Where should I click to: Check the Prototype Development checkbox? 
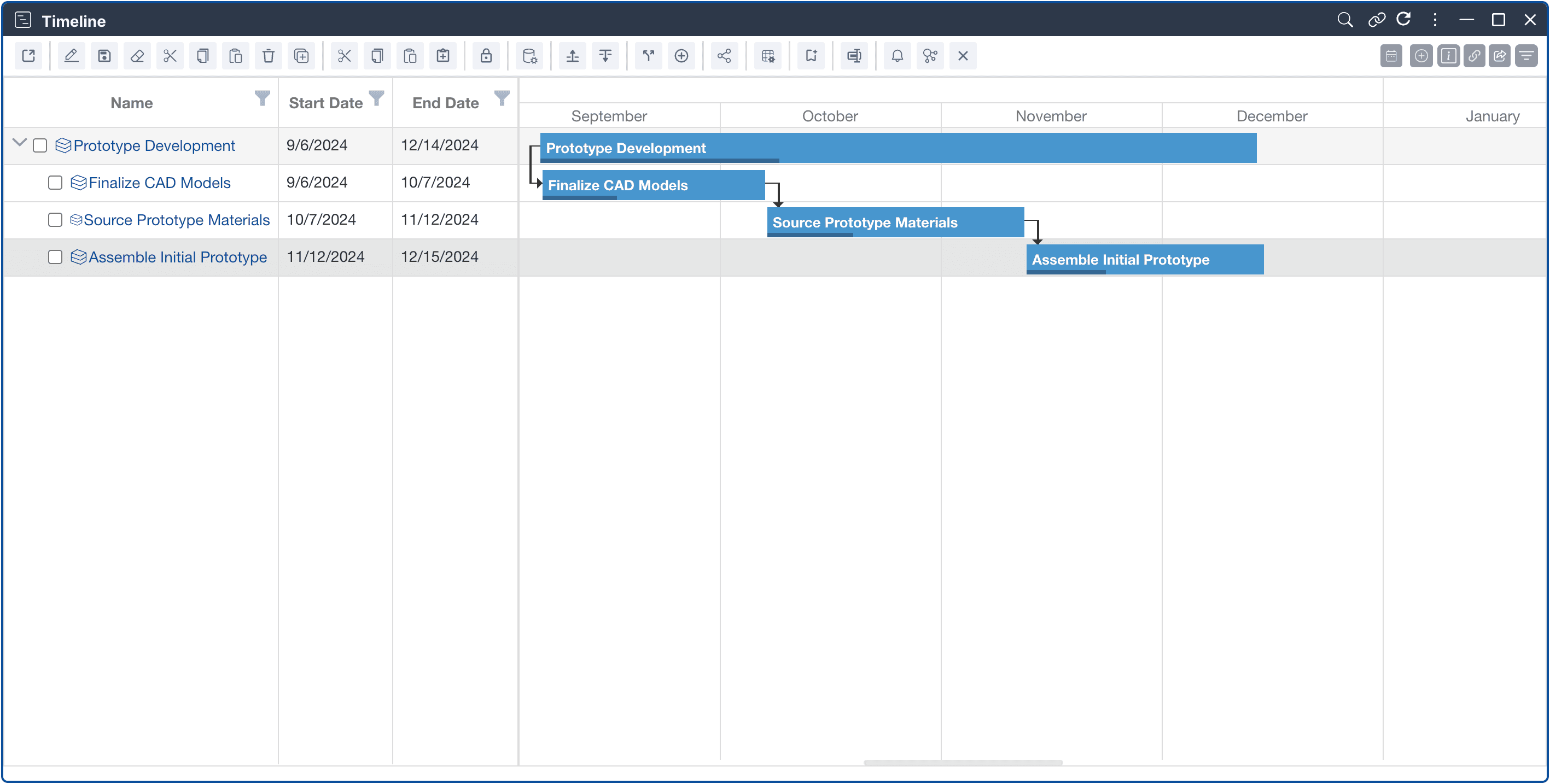coord(40,145)
